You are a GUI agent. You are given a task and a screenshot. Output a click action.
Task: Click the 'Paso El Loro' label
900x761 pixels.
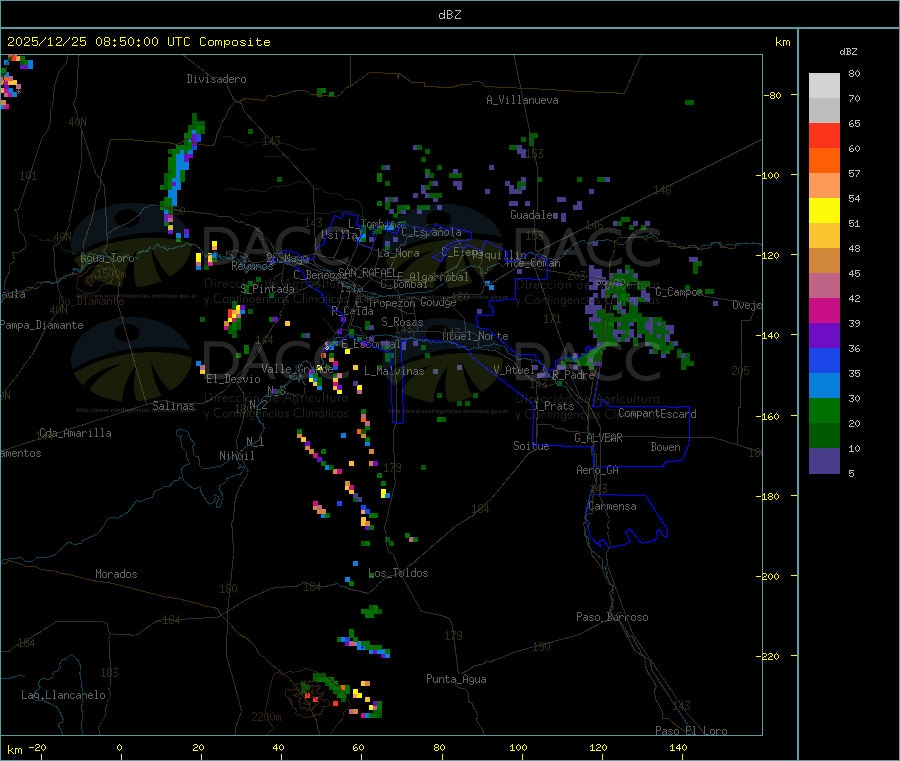pyautogui.click(x=691, y=731)
